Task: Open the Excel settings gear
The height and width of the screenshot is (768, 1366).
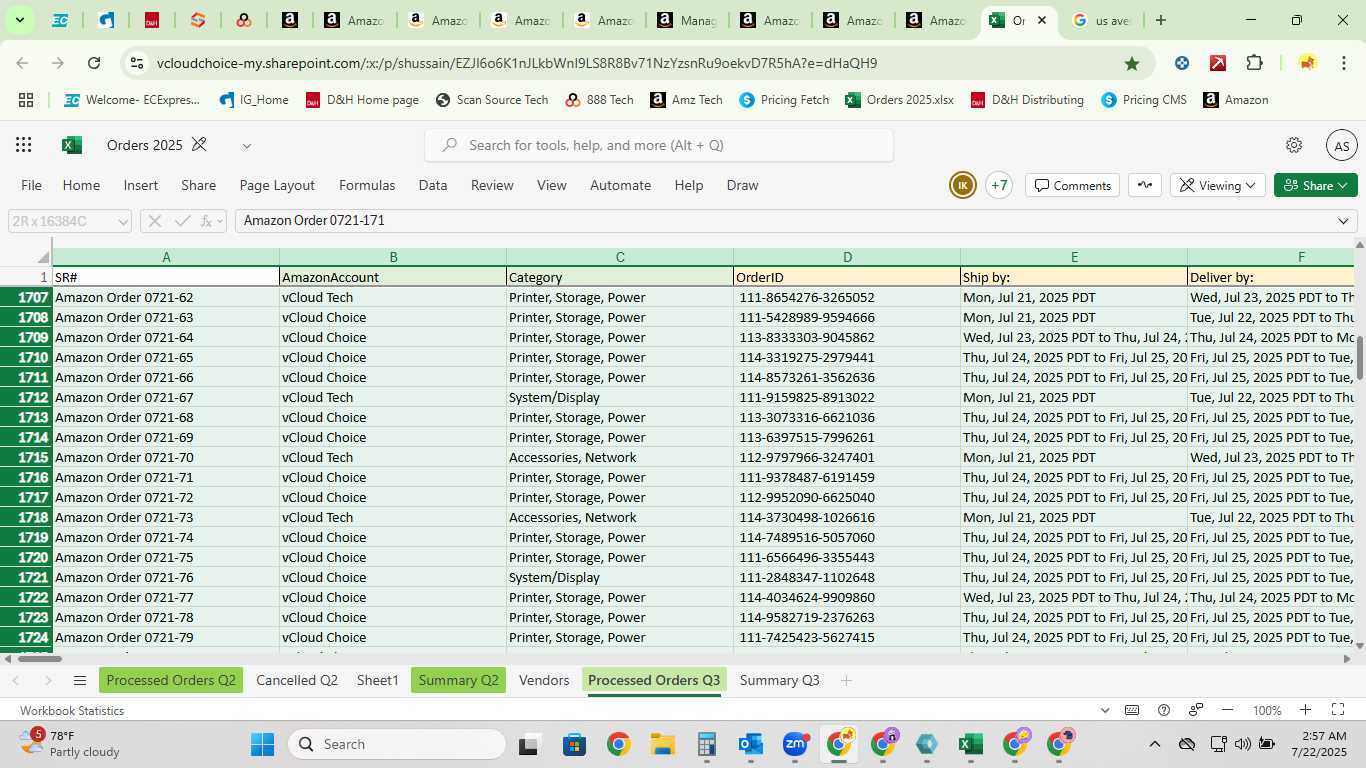Action: click(x=1294, y=145)
